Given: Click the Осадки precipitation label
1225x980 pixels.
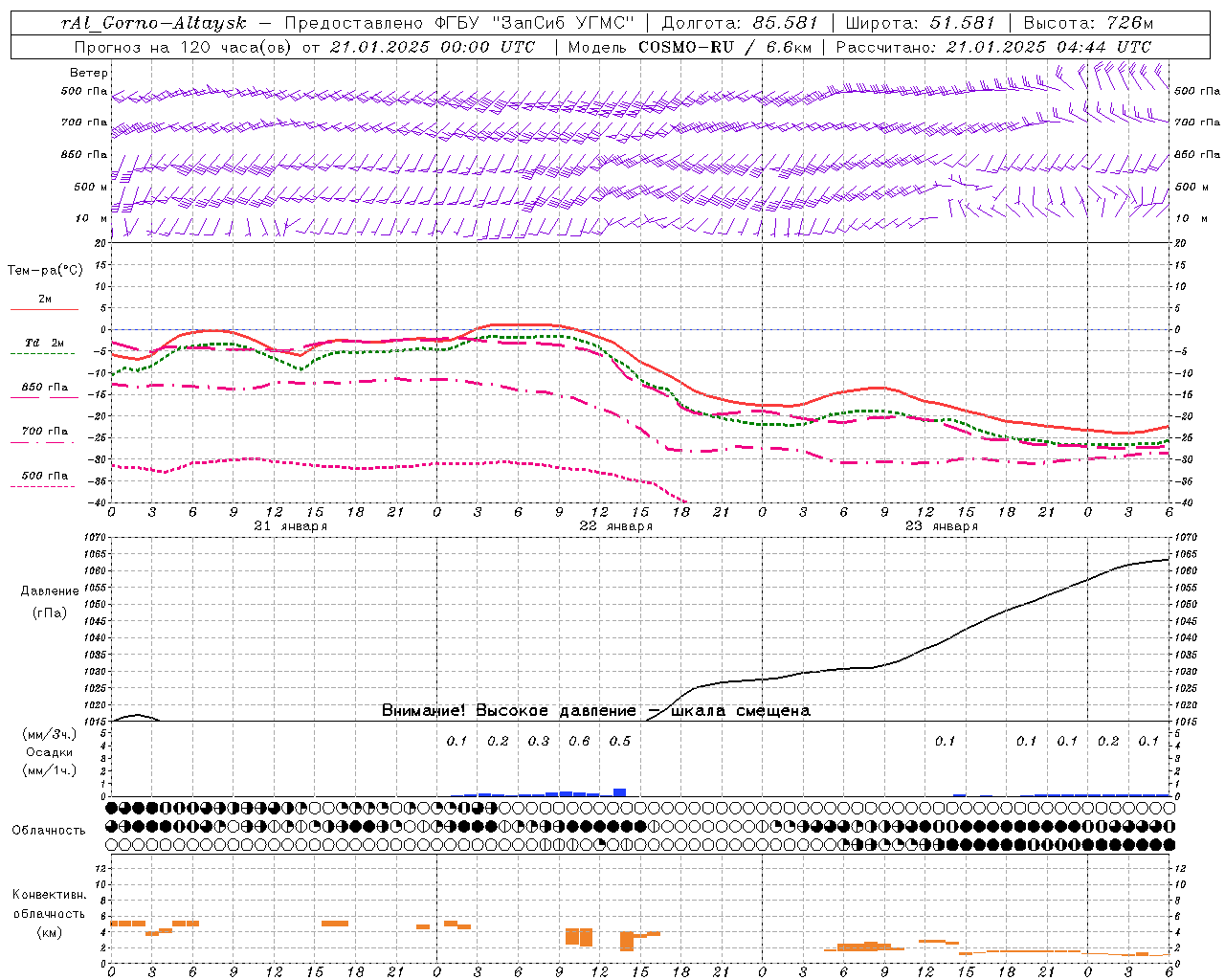Looking at the screenshot, I should (x=49, y=752).
